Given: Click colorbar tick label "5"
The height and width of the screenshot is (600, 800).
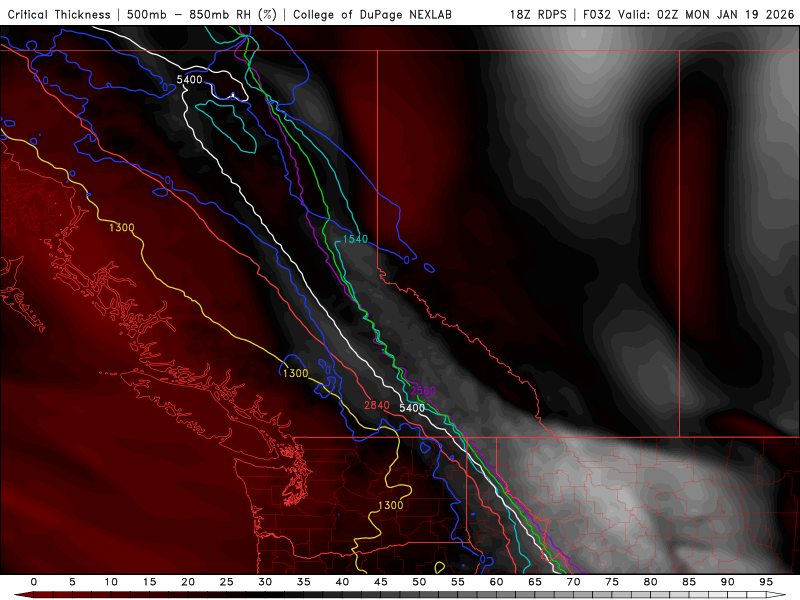Looking at the screenshot, I should [x=72, y=582].
